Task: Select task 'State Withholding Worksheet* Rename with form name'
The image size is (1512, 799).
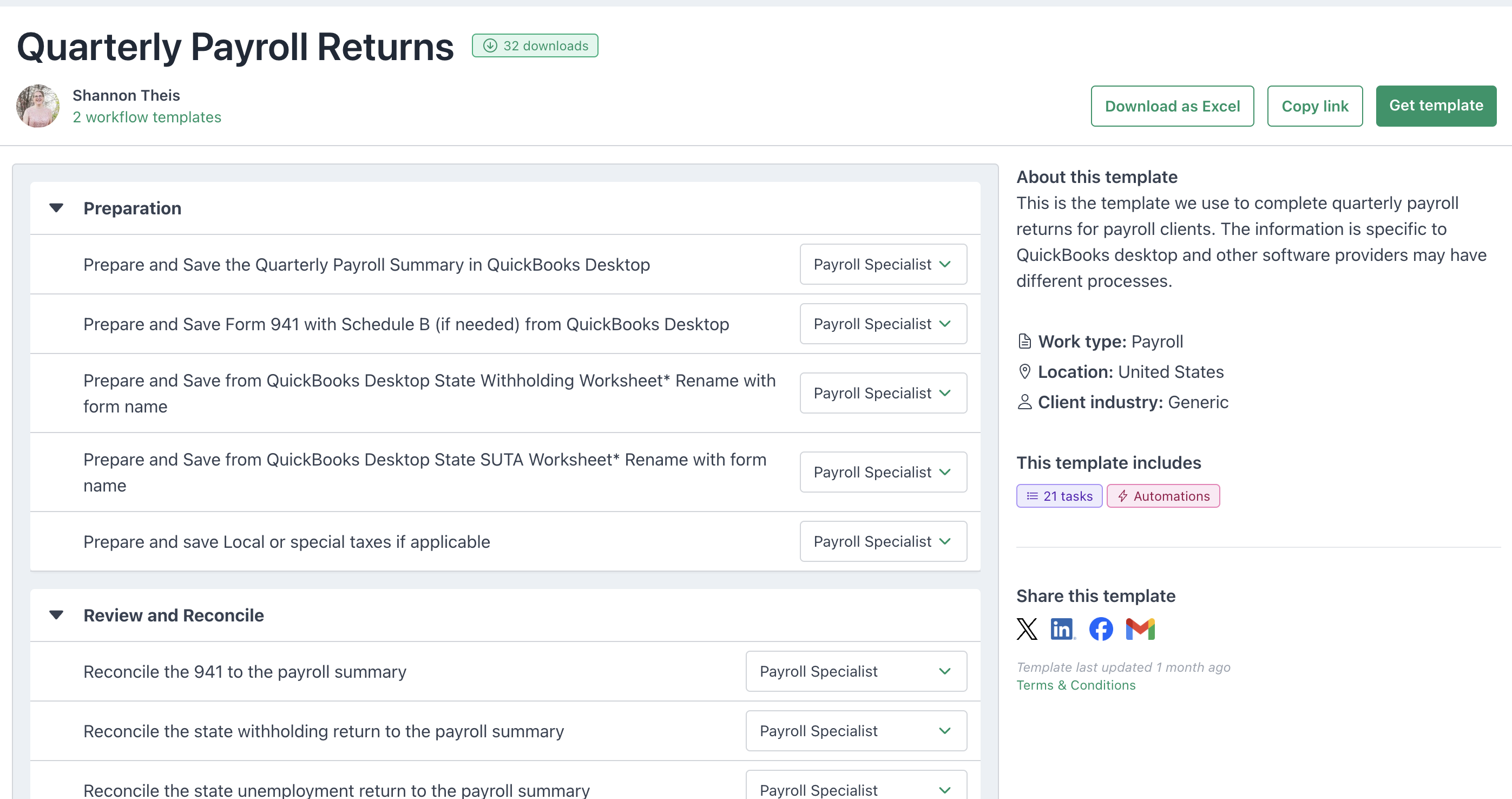Action: tap(429, 394)
